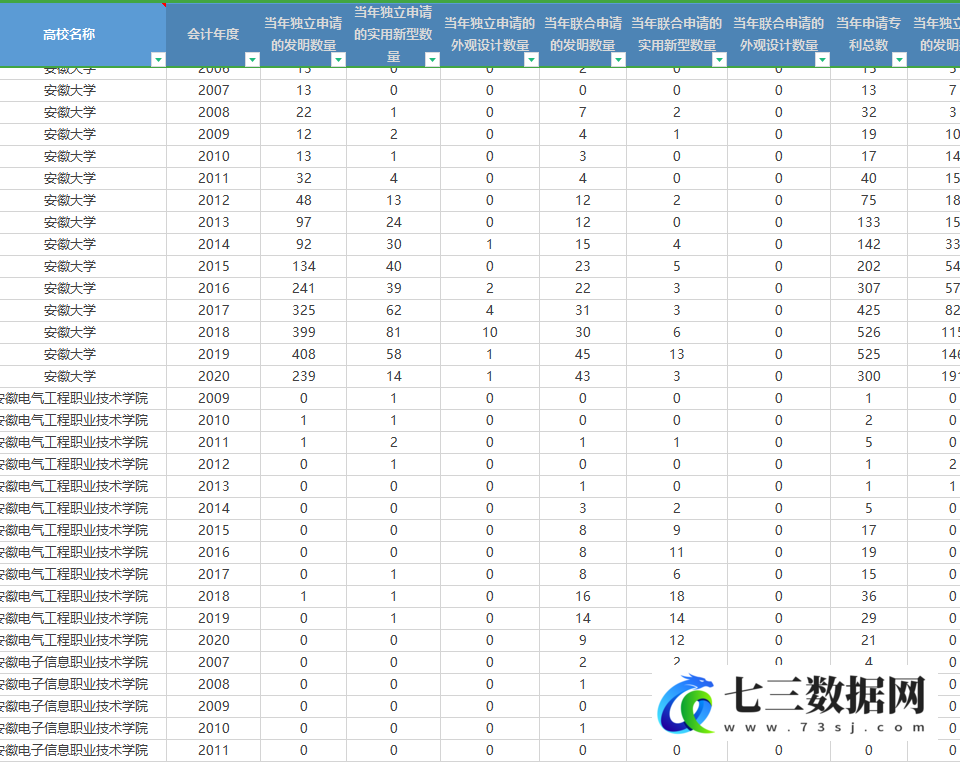Select year 2016 cell for 安徽电气工程职业技术学院
This screenshot has width=960, height=762.
click(213, 553)
